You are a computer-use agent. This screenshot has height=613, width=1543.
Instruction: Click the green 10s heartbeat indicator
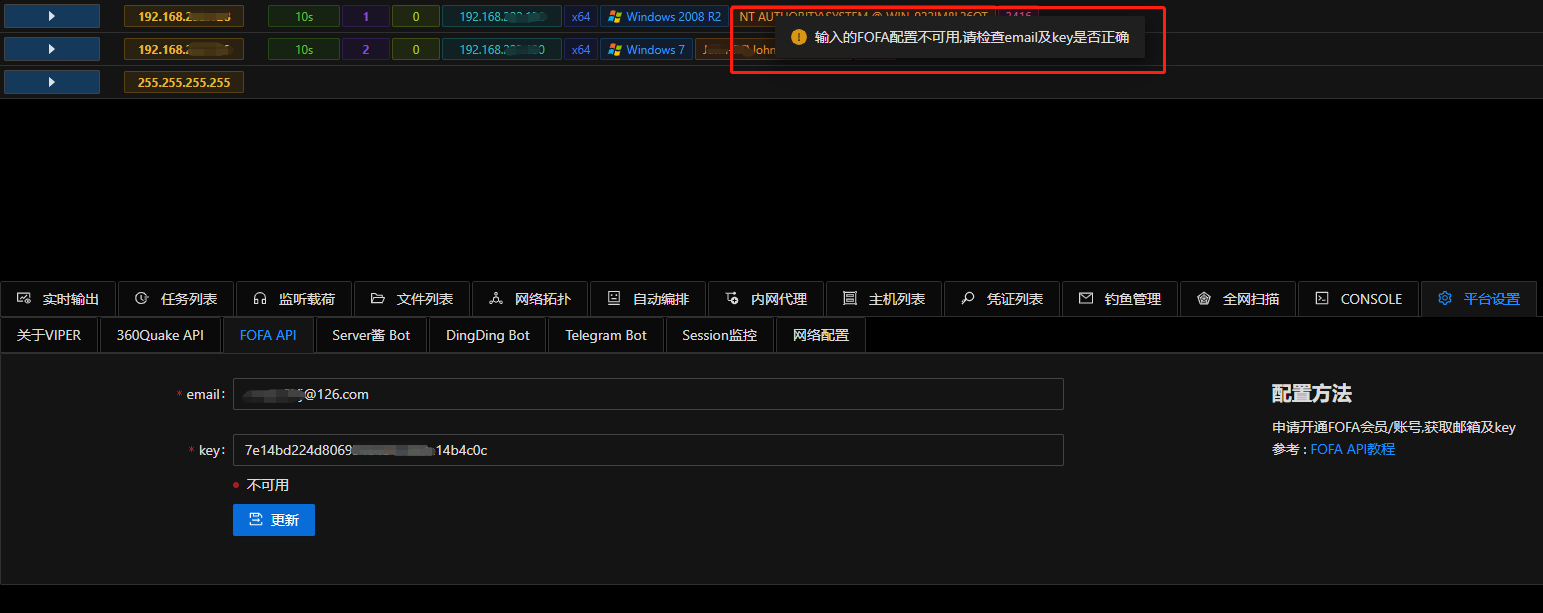coord(303,15)
